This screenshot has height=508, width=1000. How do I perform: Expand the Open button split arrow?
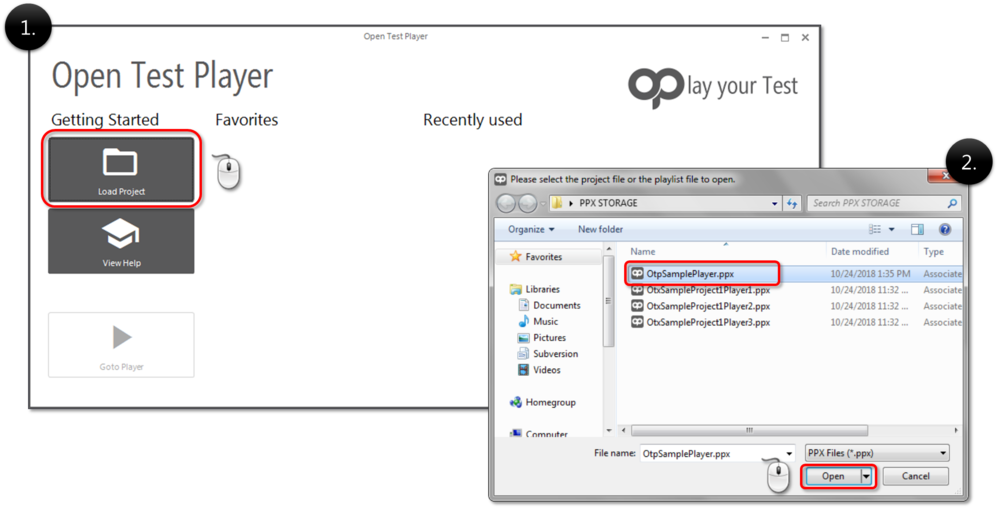[866, 476]
